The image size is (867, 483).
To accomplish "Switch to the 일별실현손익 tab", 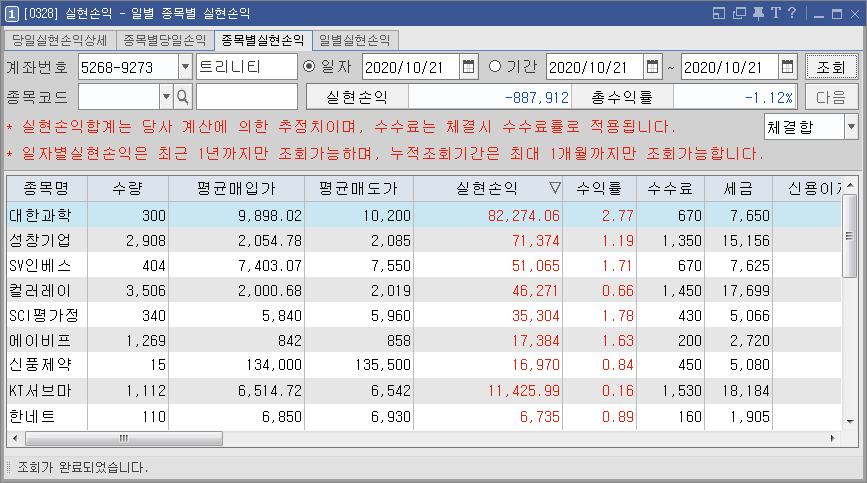I will pos(355,40).
